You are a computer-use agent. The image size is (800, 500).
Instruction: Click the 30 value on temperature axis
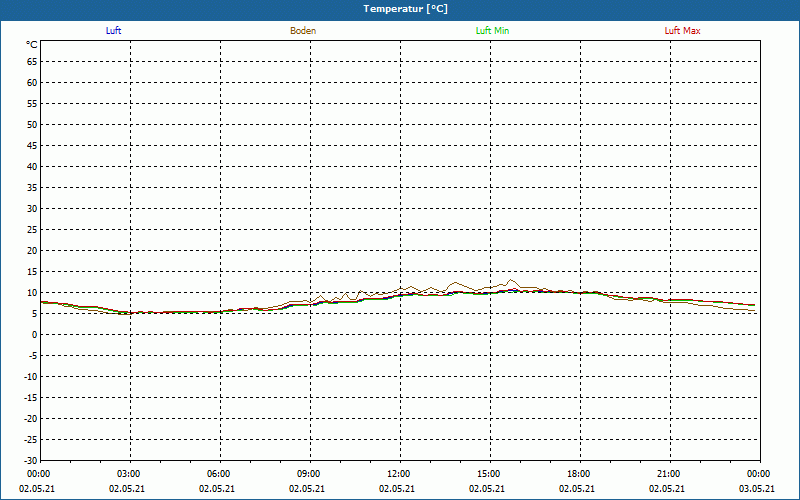coord(32,209)
